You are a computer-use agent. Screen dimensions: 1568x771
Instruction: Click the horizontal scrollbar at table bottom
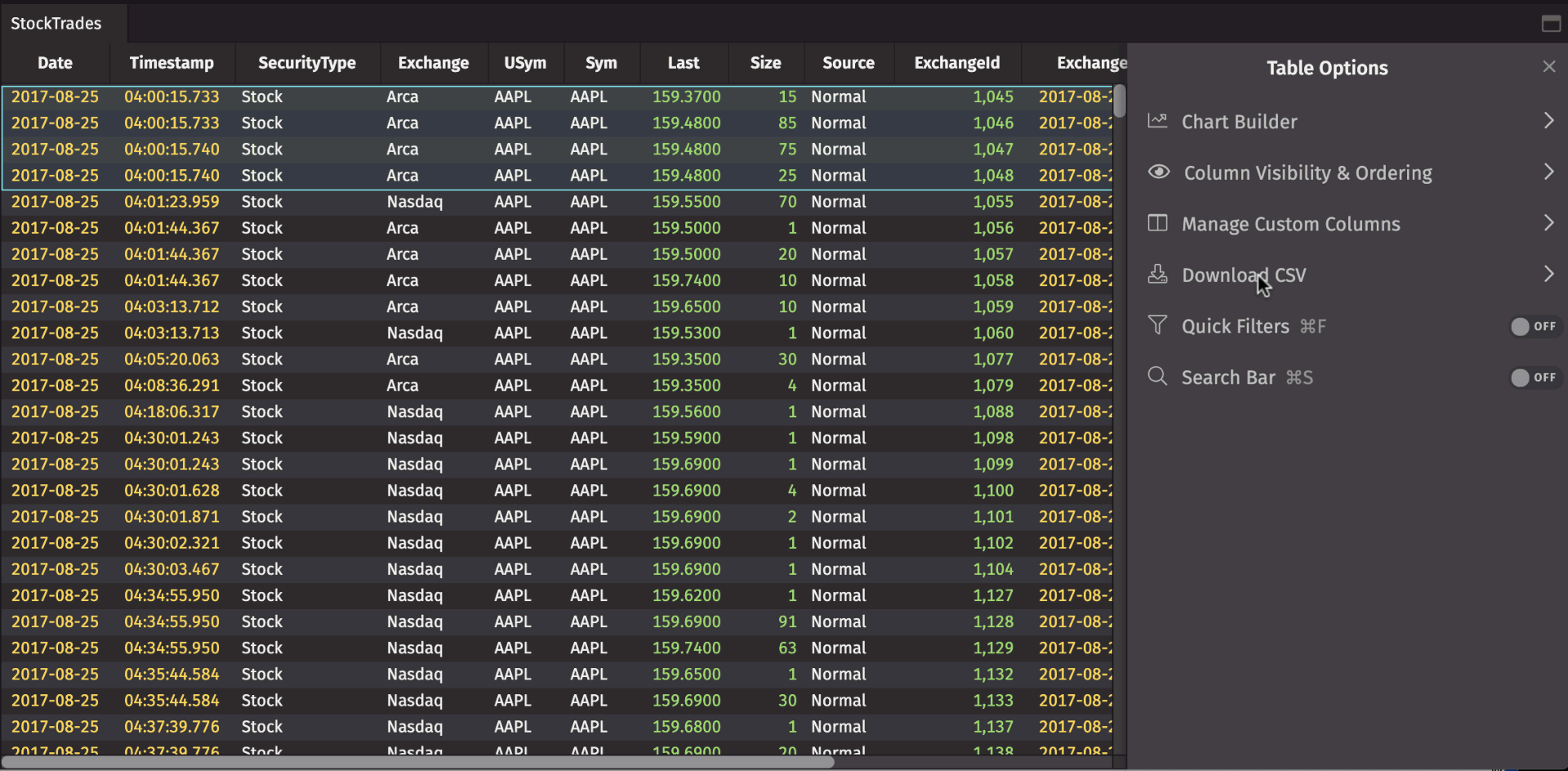tap(416, 762)
